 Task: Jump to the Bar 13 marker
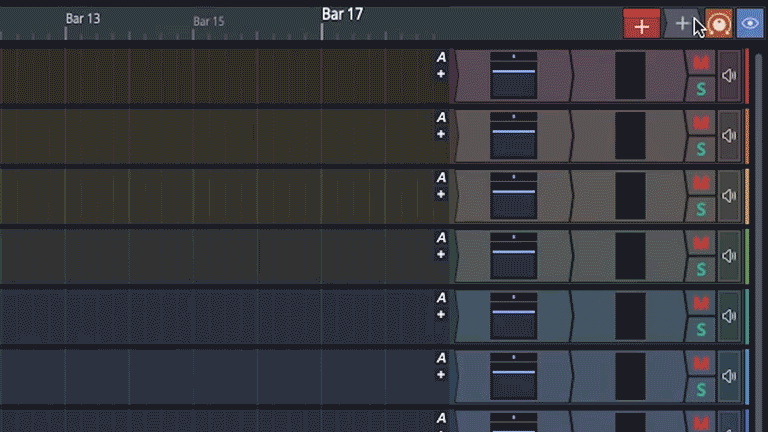[x=83, y=19]
